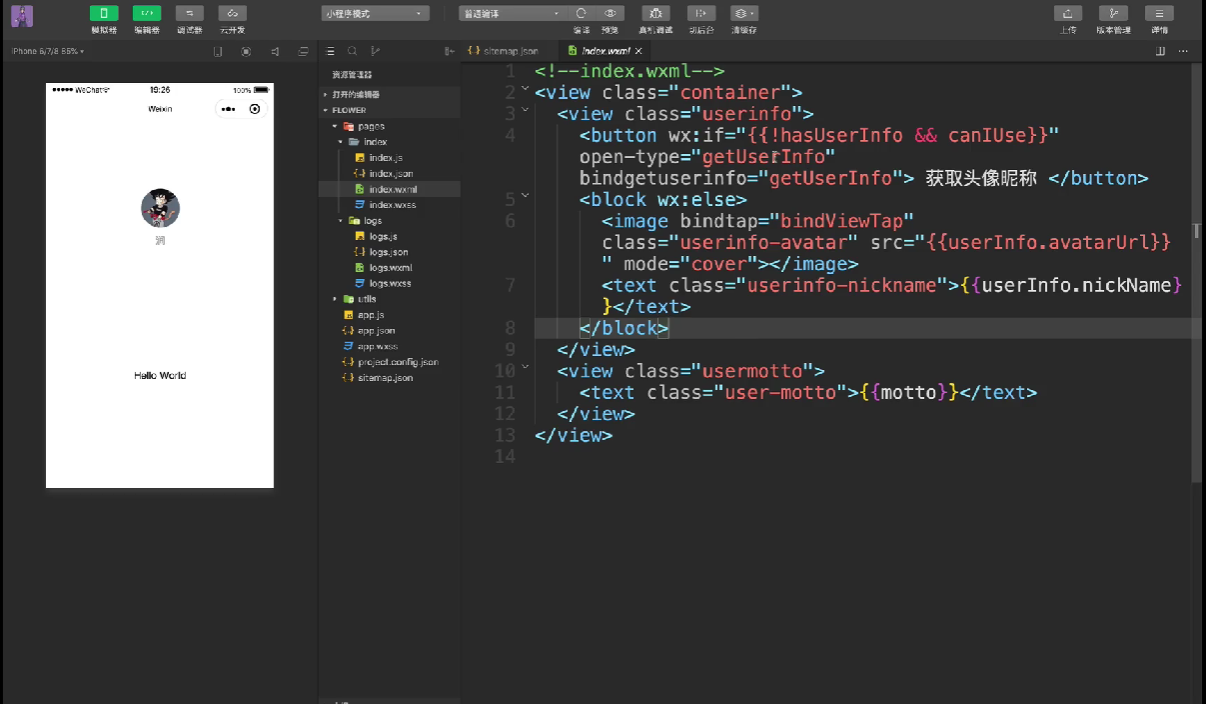Open the 清缓存 clear cache dropdown
The width and height of the screenshot is (1206, 704).
(x=744, y=13)
